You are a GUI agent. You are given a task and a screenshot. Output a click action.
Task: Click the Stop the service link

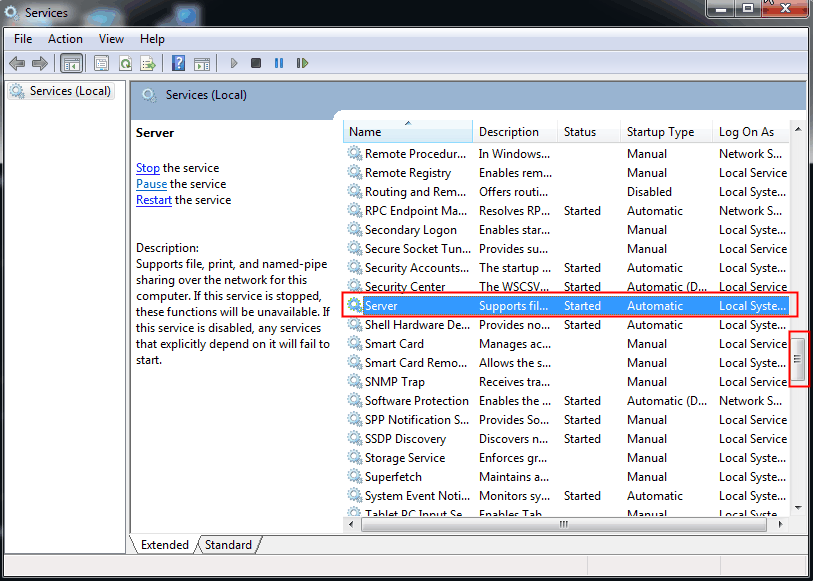(x=148, y=168)
